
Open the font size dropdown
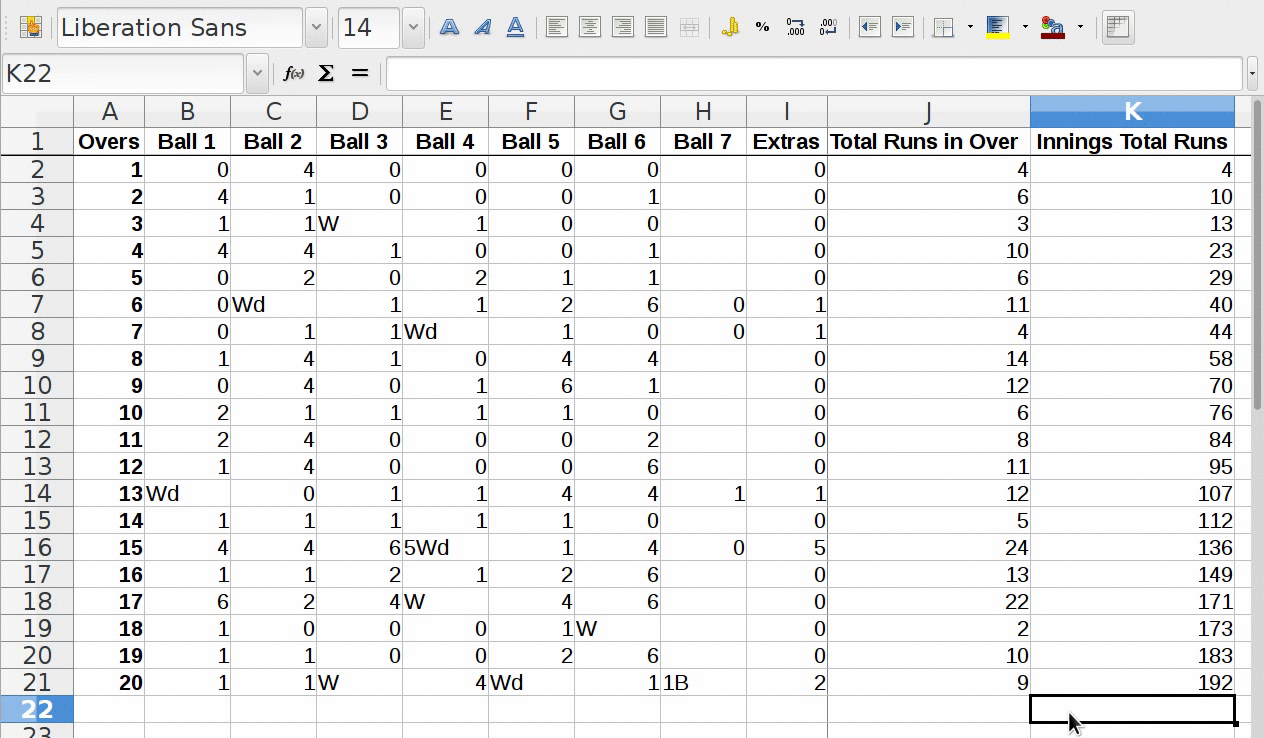coord(413,28)
